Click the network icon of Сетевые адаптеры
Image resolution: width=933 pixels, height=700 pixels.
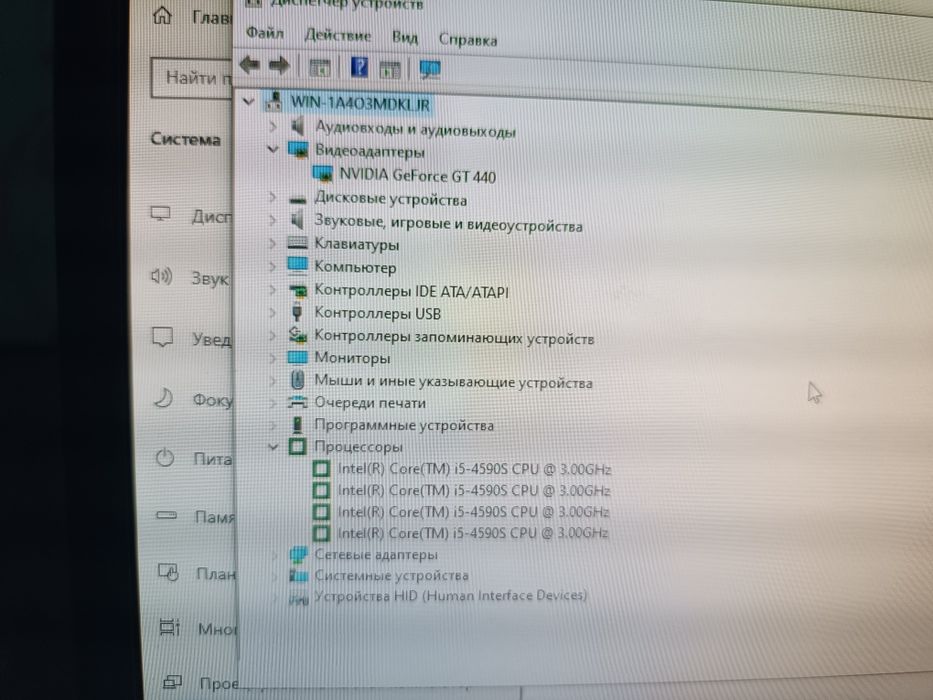pyautogui.click(x=298, y=554)
